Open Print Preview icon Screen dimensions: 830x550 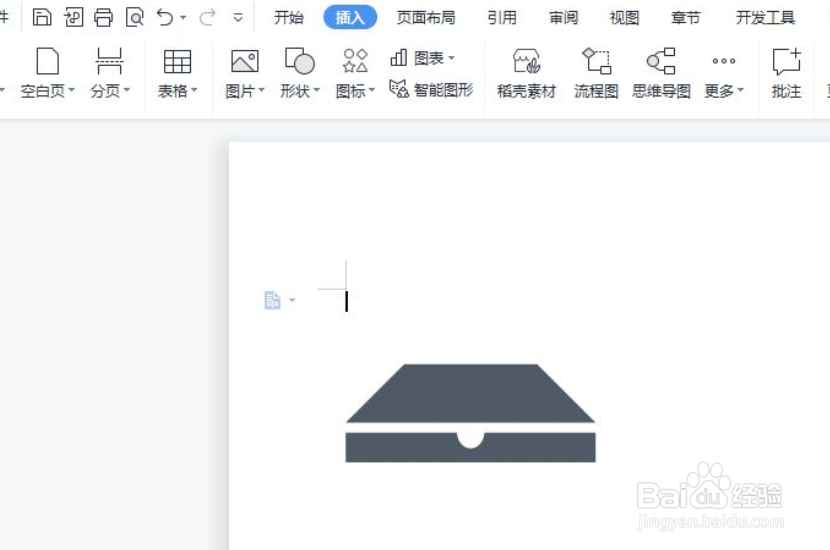coord(134,17)
